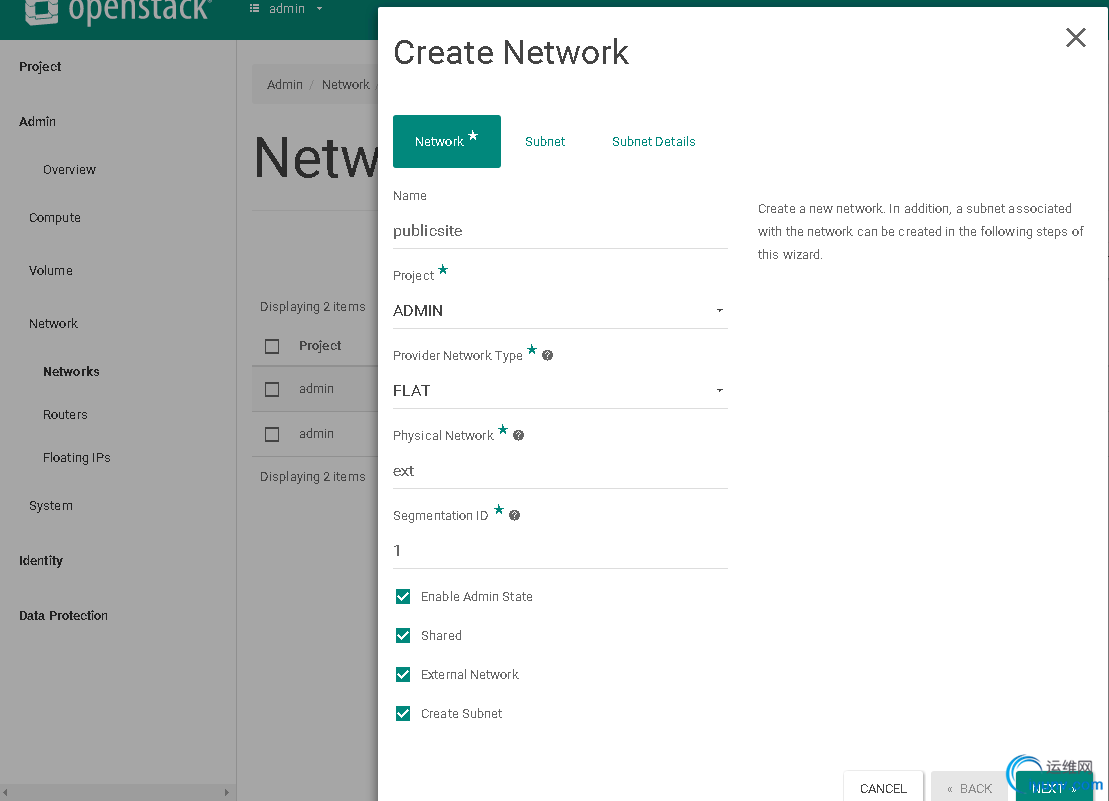Check the first admin row checkbox
The image size is (1109, 801).
point(272,390)
